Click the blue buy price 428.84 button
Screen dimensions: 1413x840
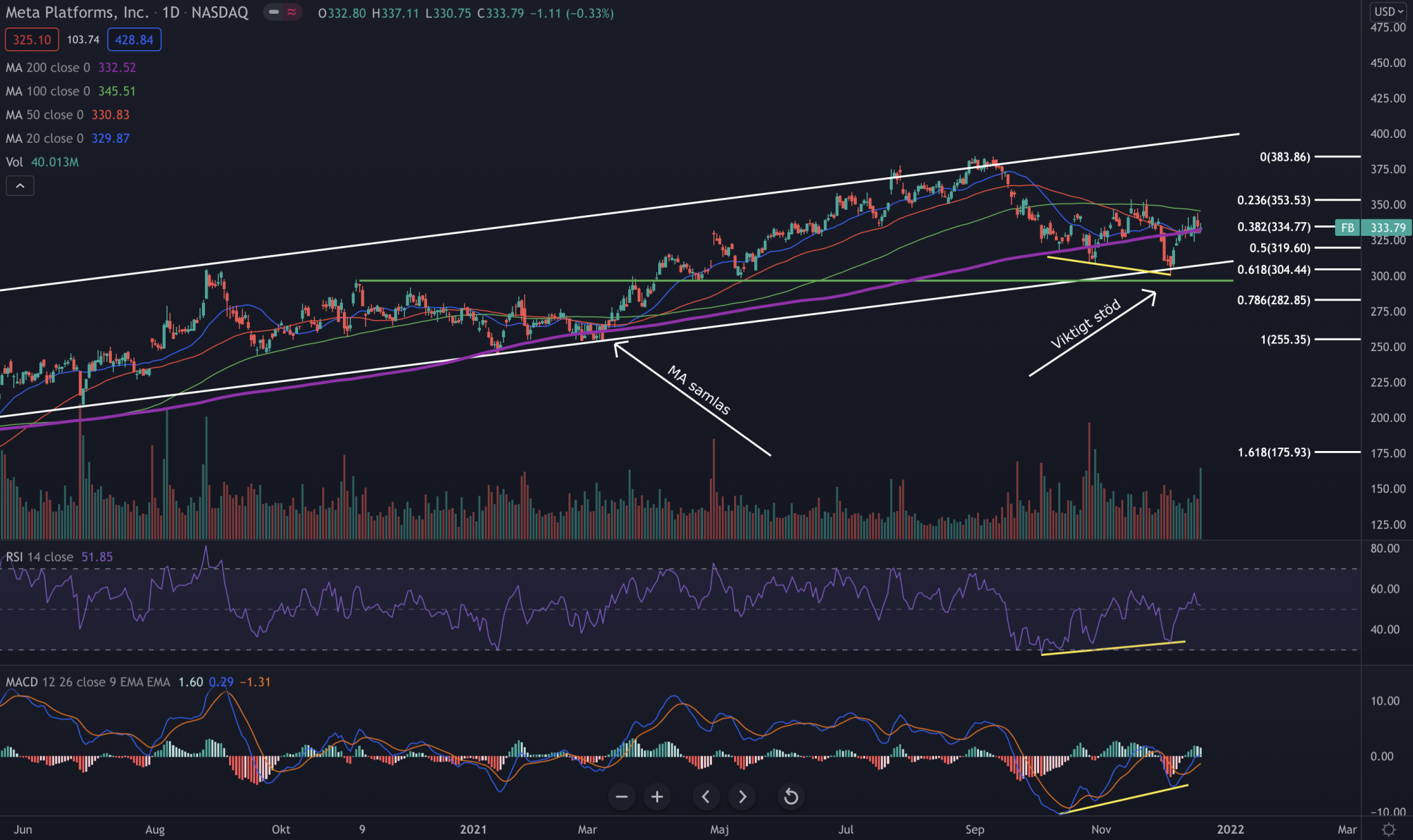tap(134, 40)
